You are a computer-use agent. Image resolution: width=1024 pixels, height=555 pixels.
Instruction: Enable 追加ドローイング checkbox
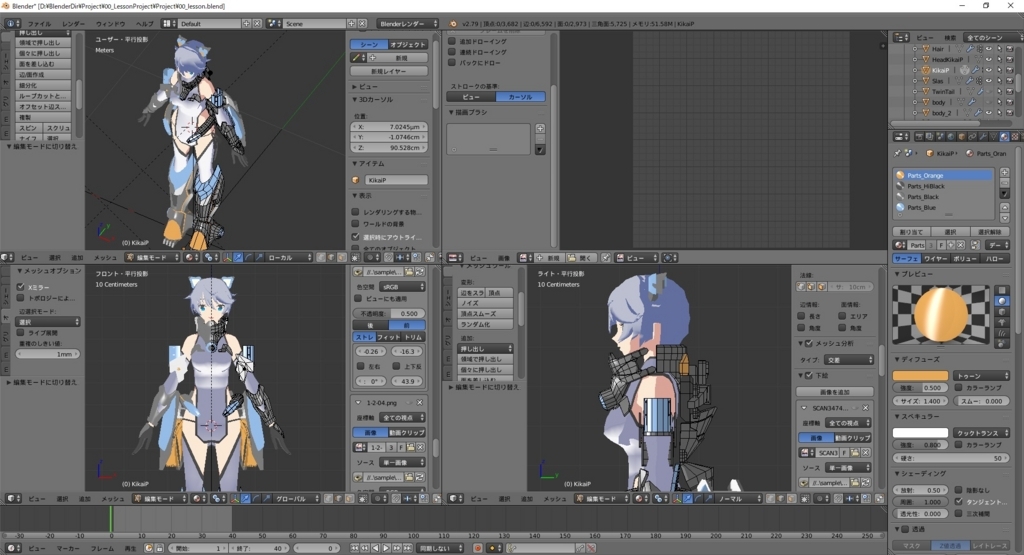click(452, 41)
